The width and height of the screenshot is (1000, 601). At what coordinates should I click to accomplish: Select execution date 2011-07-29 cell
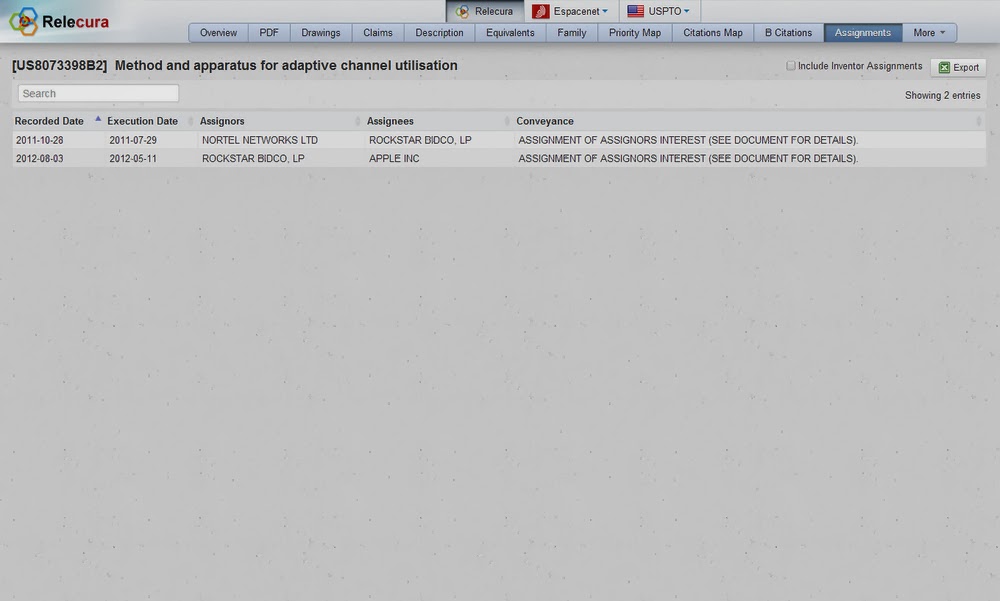pyautogui.click(x=133, y=140)
